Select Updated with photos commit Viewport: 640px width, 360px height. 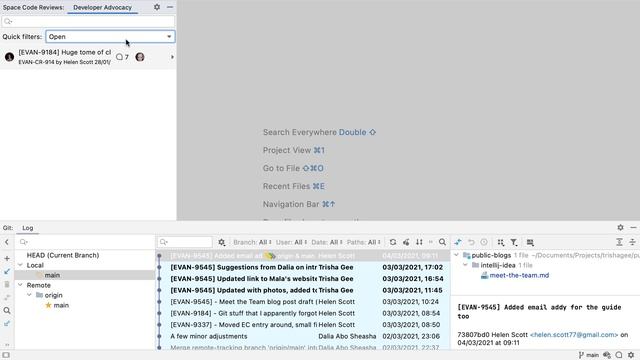click(x=303, y=290)
